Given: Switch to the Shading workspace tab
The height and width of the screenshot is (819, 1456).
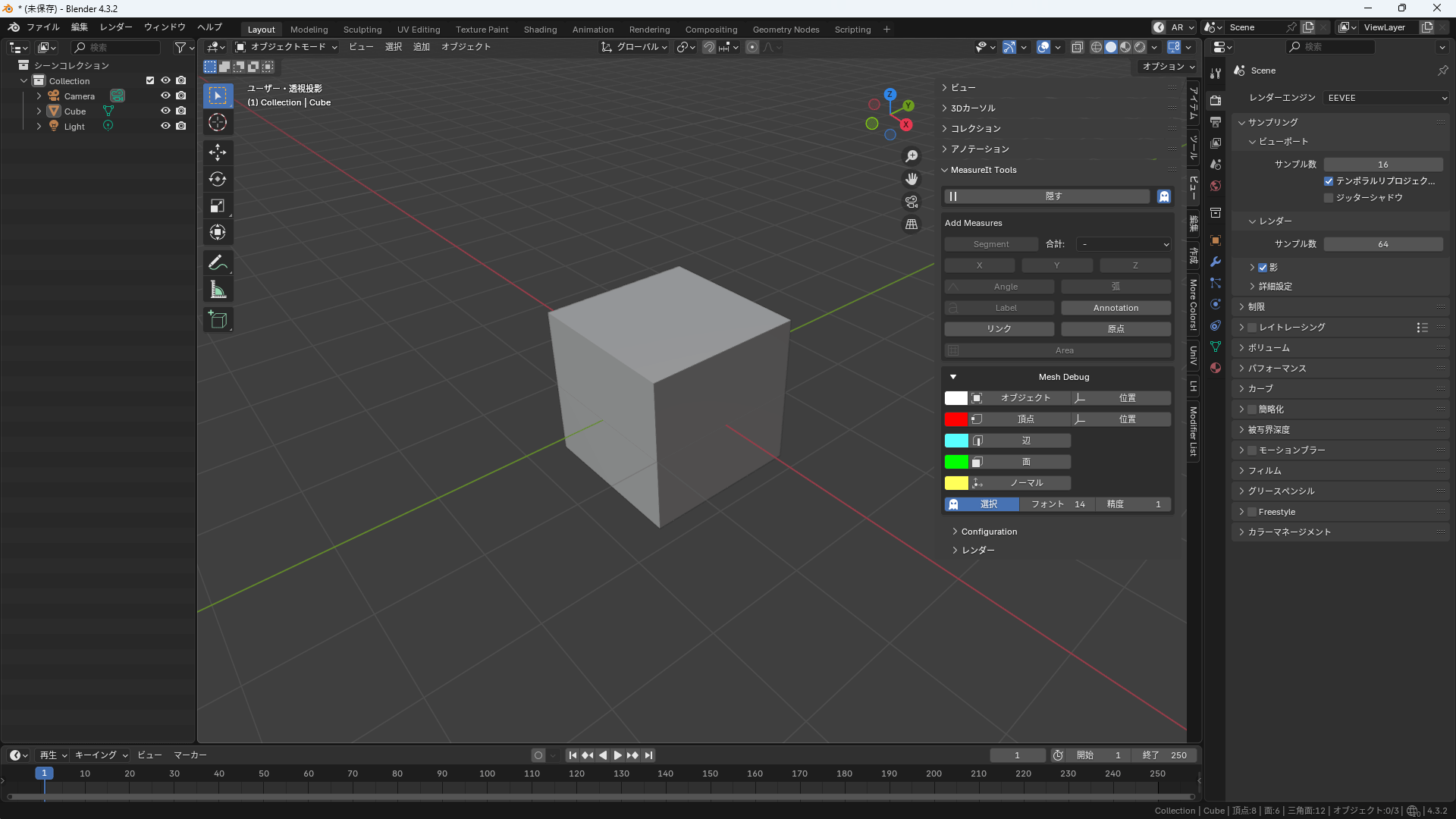Looking at the screenshot, I should [540, 29].
